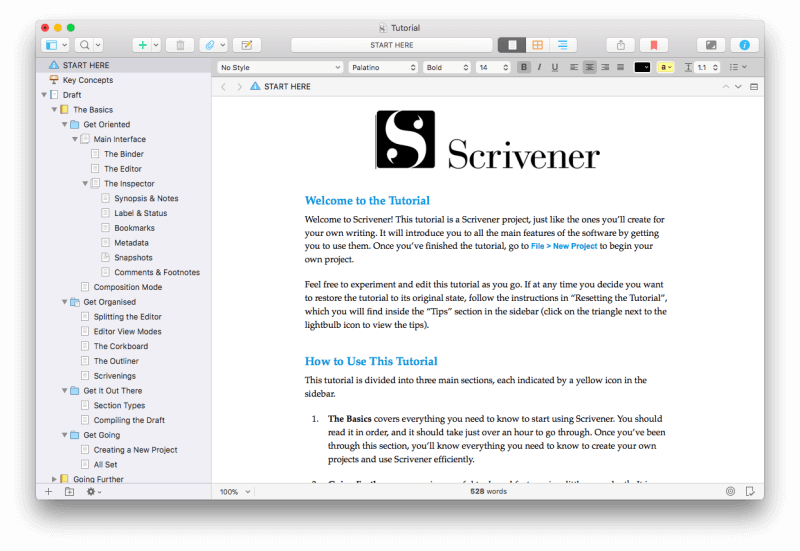The image size is (800, 551).
Task: Click the START HERE quick search field
Action: coord(392,45)
